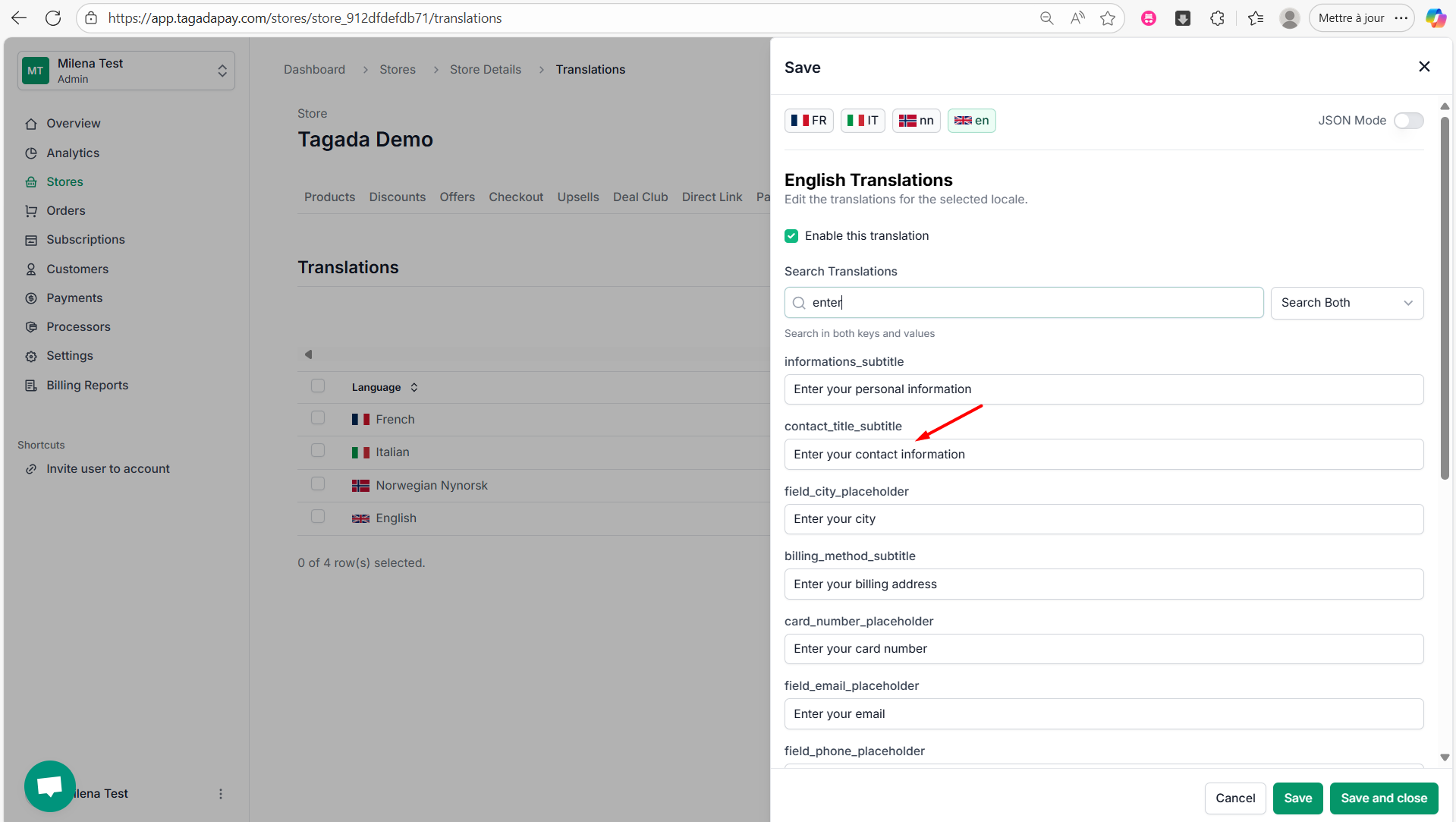Screen dimensions: 1456x822
Task: Click the browser back arrow
Action: [x=19, y=18]
